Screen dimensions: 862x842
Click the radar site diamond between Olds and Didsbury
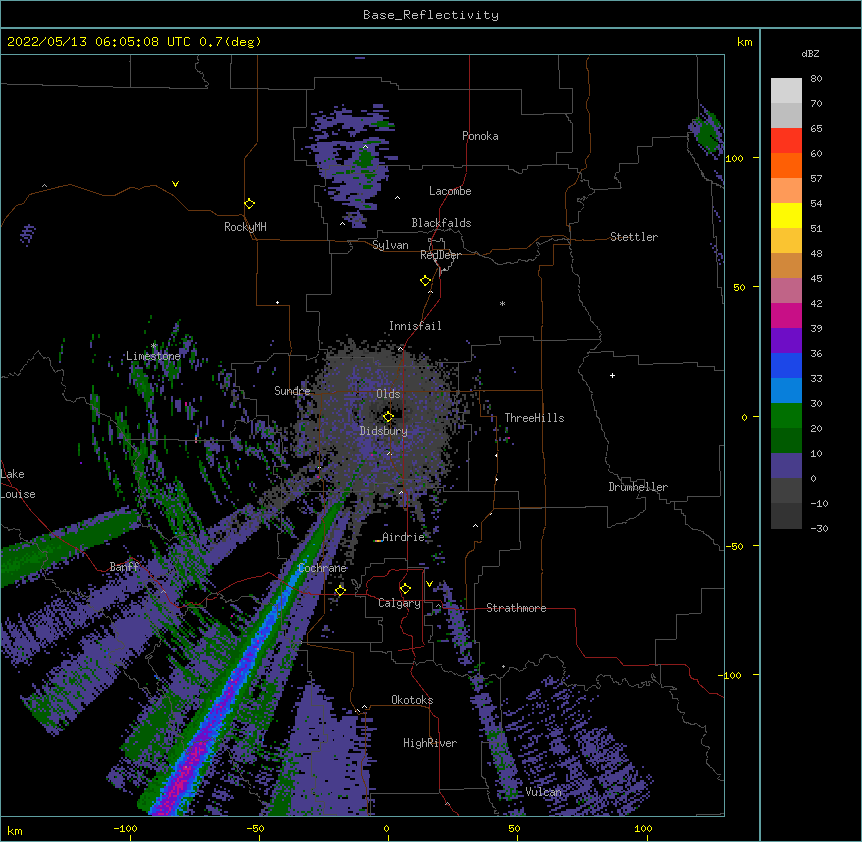388,416
